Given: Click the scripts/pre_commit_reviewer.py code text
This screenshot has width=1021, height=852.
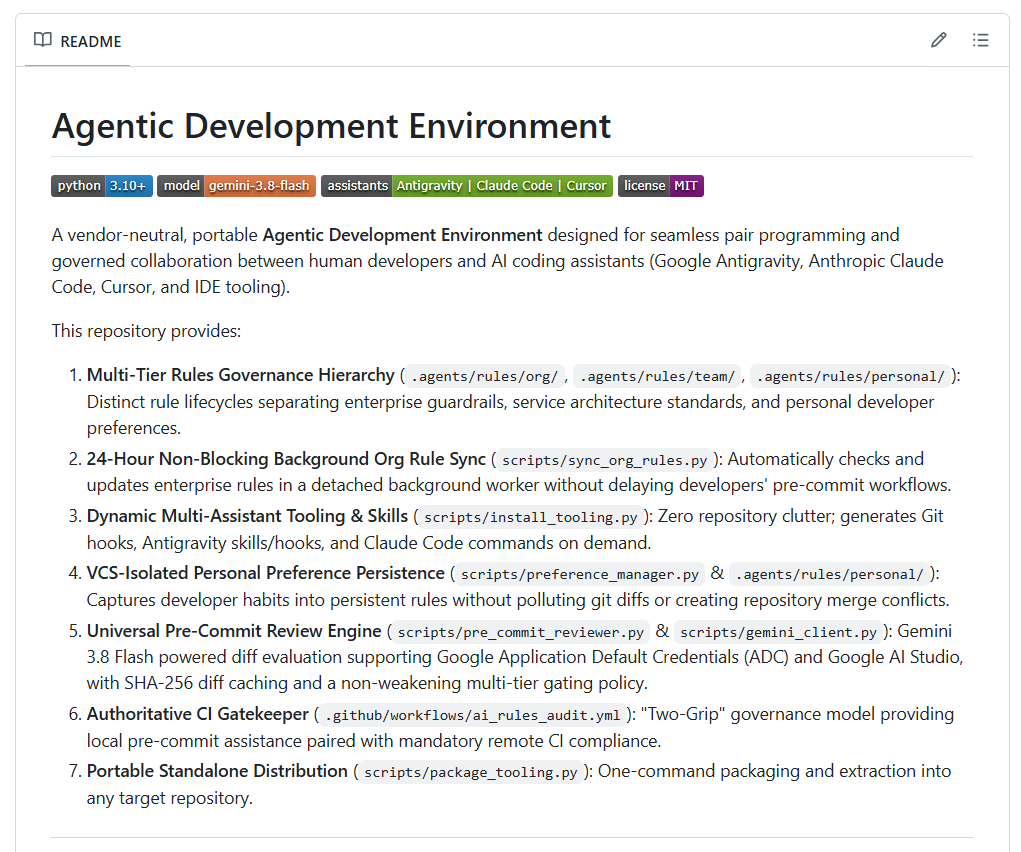Looking at the screenshot, I should [x=520, y=632].
